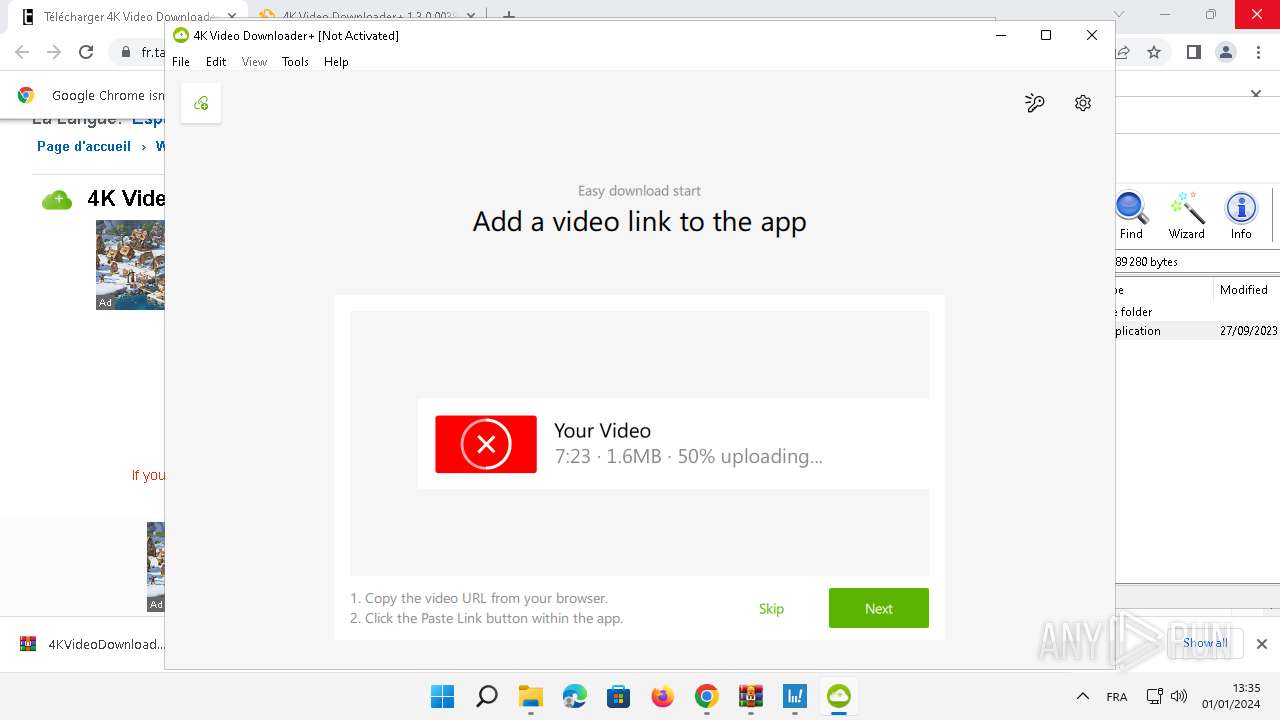Open Microsoft Store from the taskbar
Screen dimensions: 1280x720
pyautogui.click(x=618, y=696)
